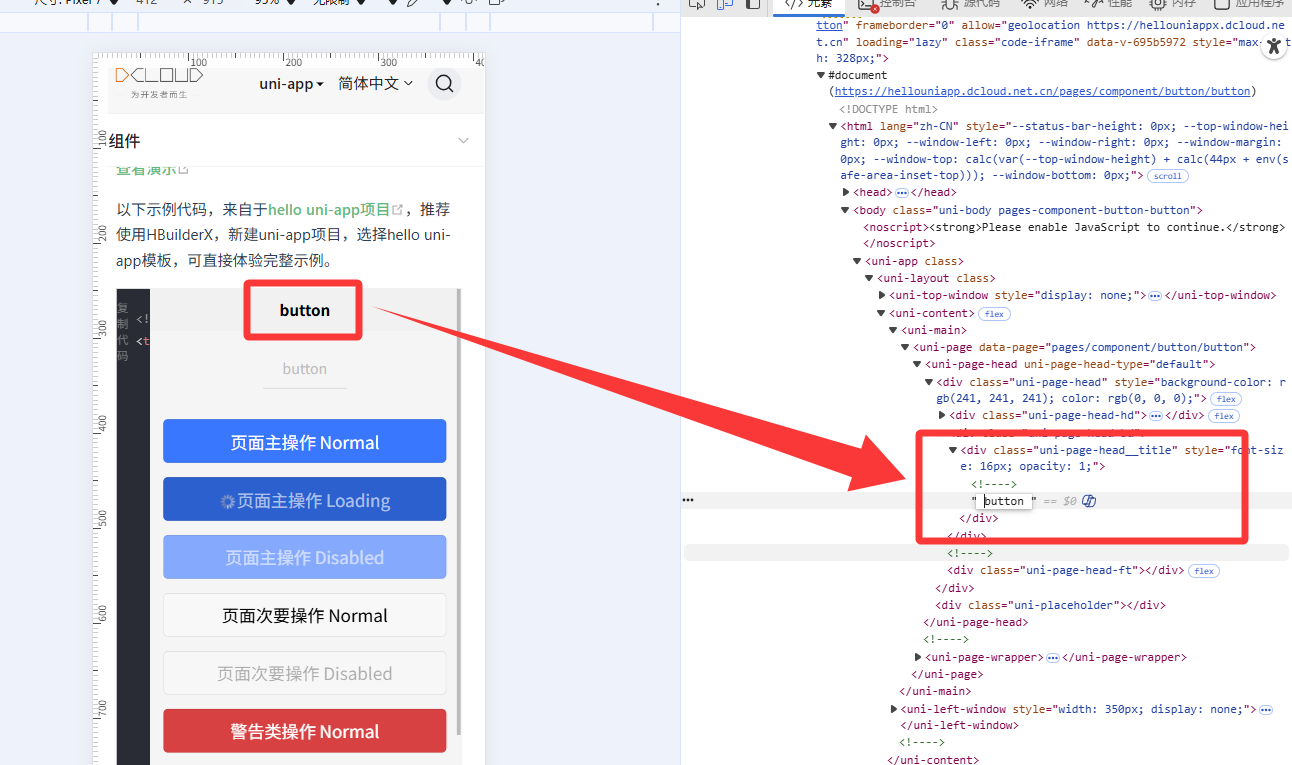Collapse div uni-page-head__title node
This screenshot has height=765, width=1292.
952,450
